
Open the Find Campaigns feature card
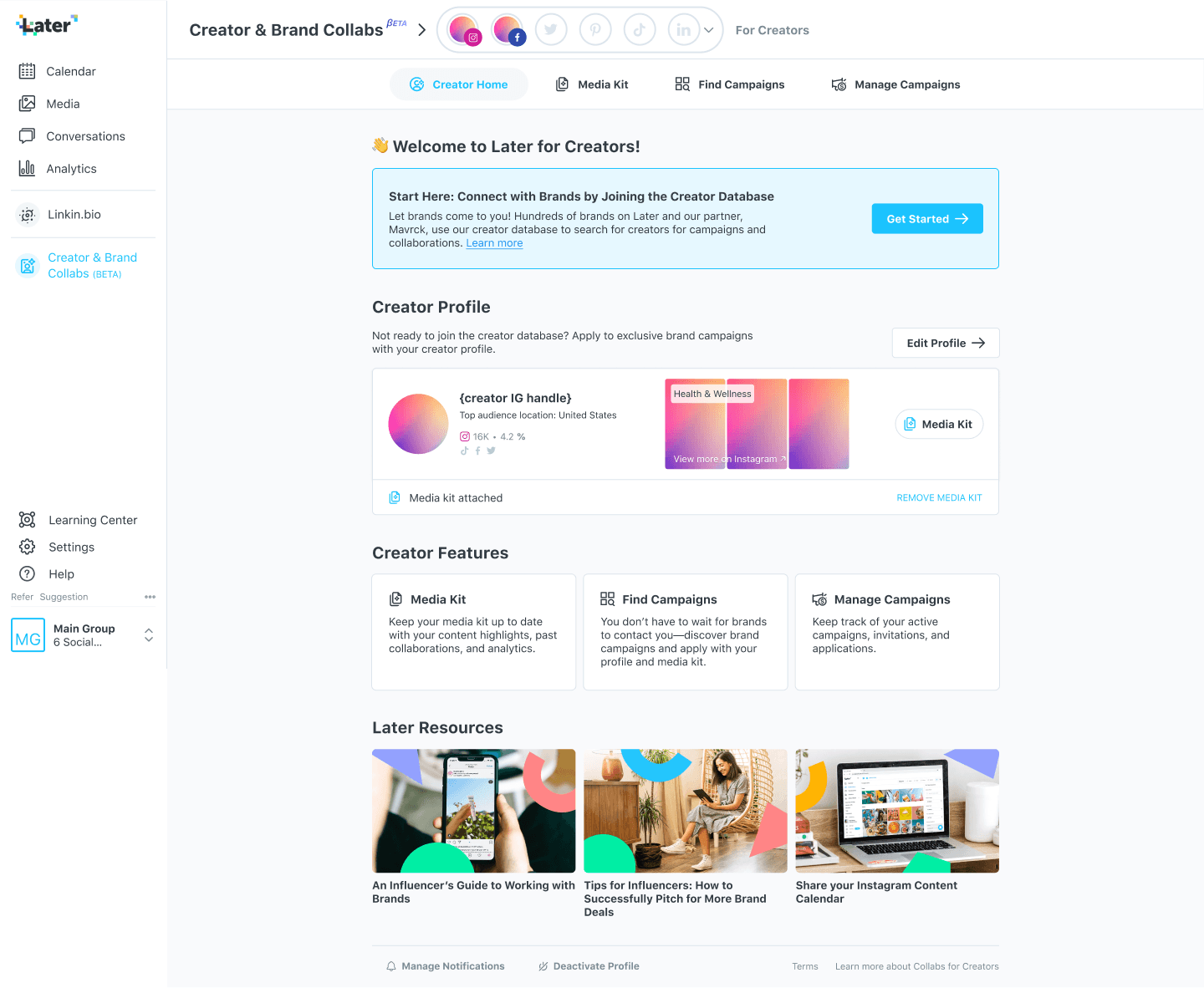click(x=686, y=632)
